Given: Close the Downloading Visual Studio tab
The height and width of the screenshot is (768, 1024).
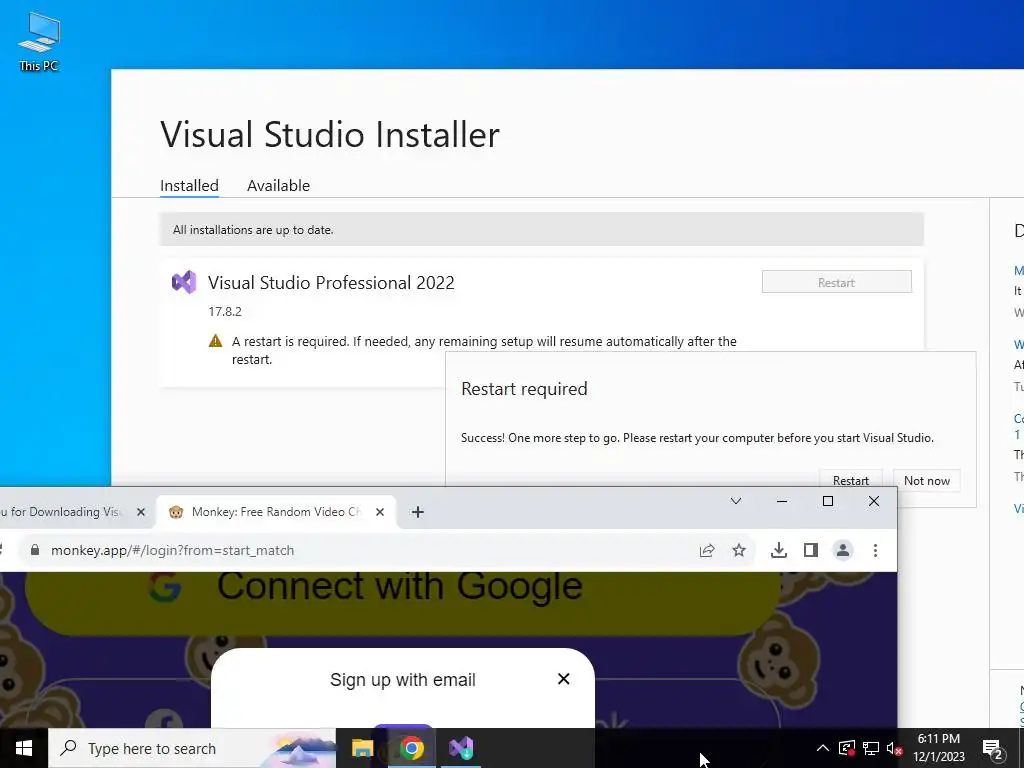Looking at the screenshot, I should (x=140, y=512).
